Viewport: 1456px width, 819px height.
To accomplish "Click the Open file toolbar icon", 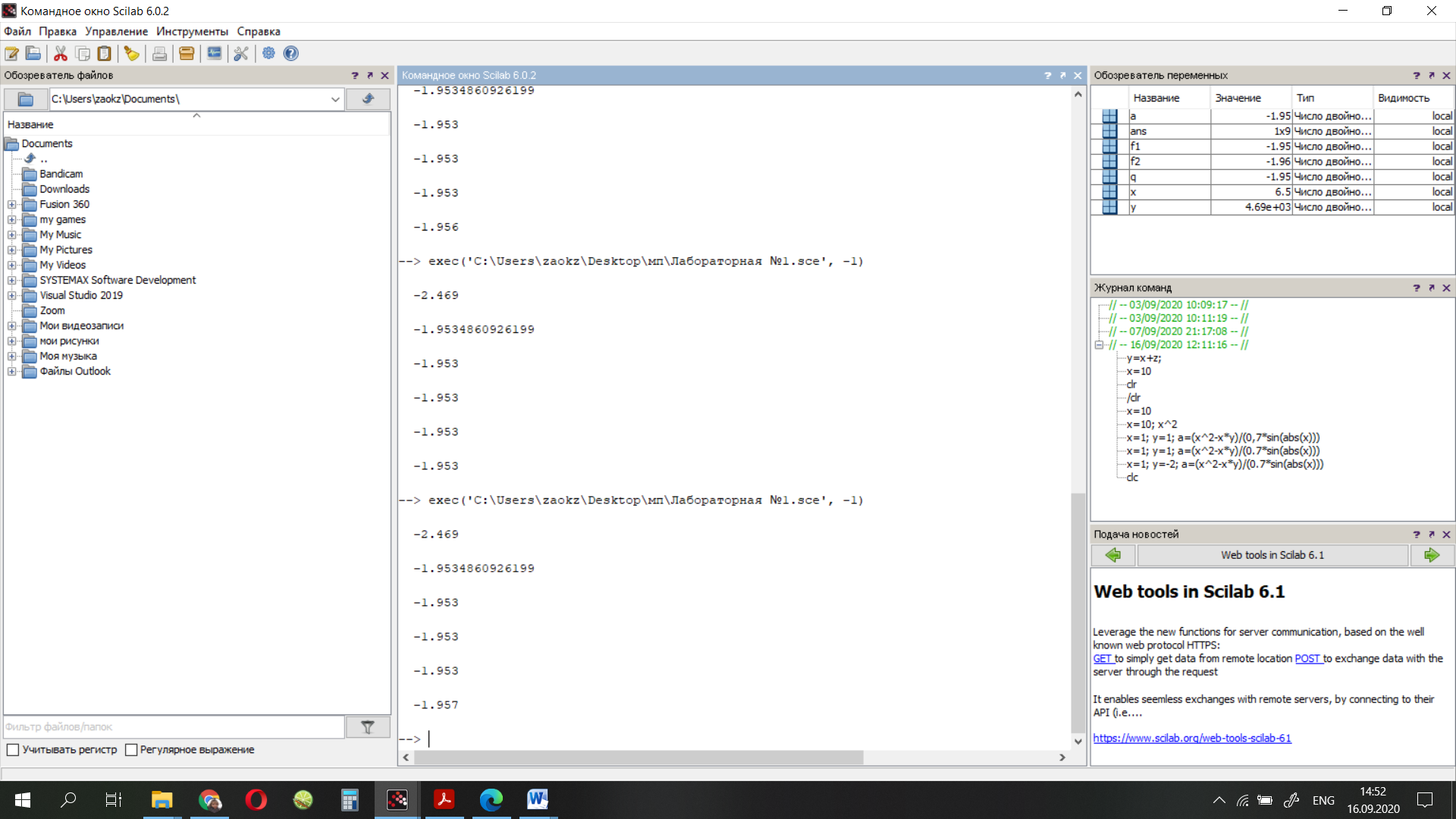I will point(33,54).
